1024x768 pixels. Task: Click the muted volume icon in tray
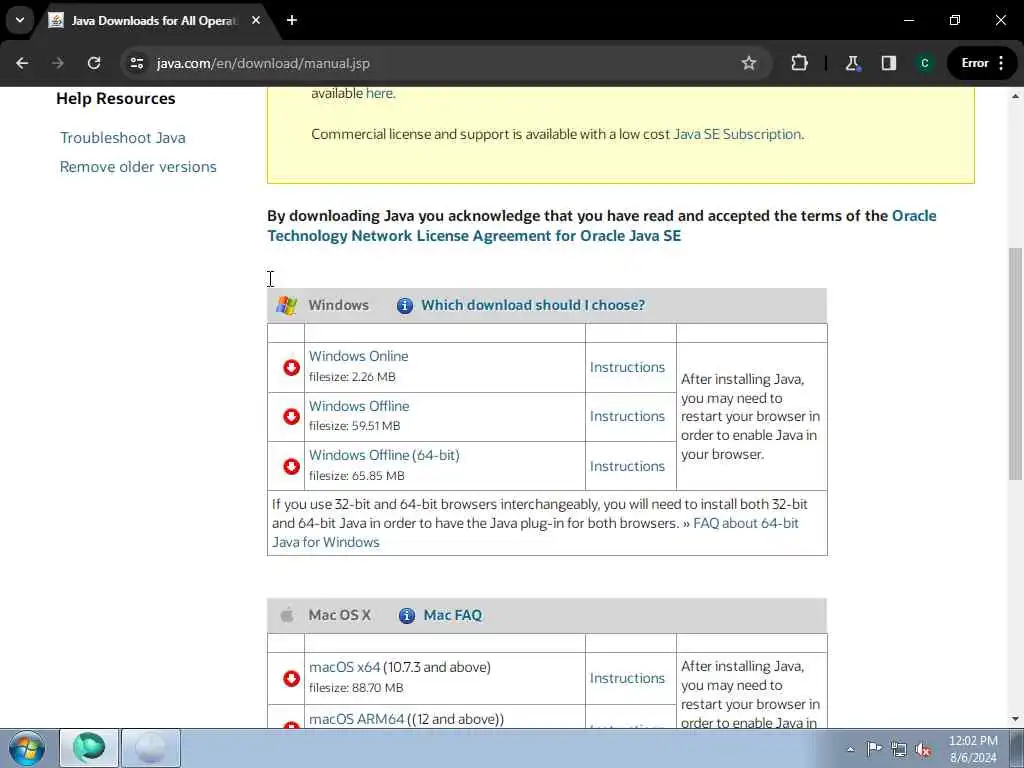coord(923,749)
